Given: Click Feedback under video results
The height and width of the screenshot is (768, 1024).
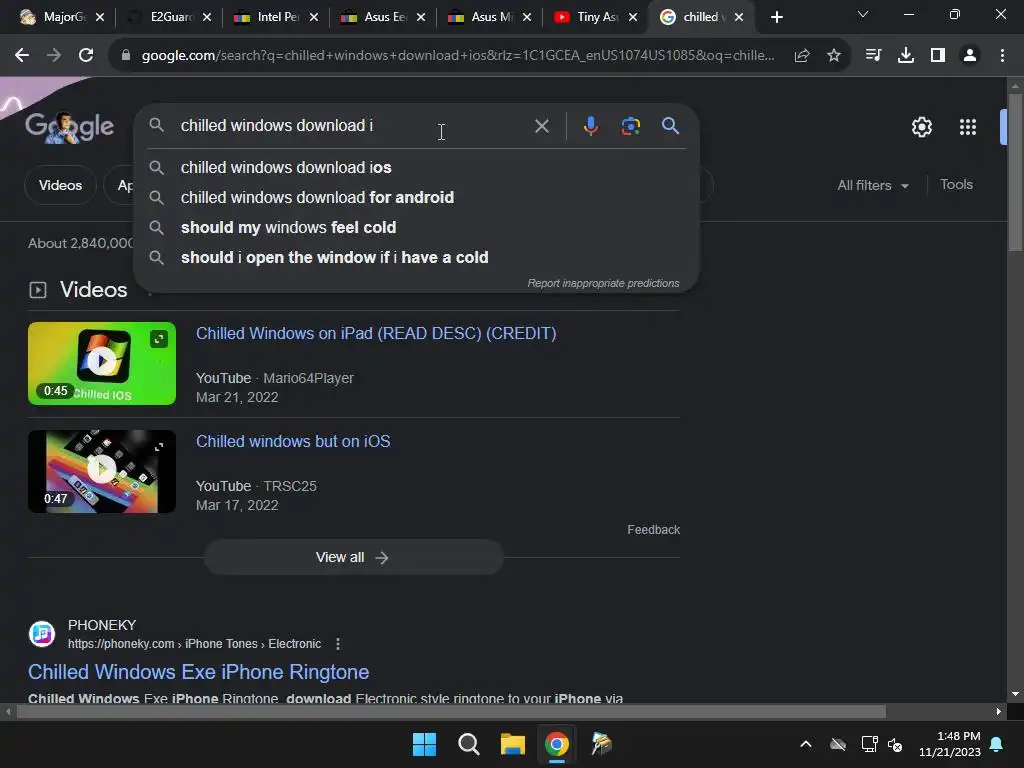Looking at the screenshot, I should tap(653, 530).
